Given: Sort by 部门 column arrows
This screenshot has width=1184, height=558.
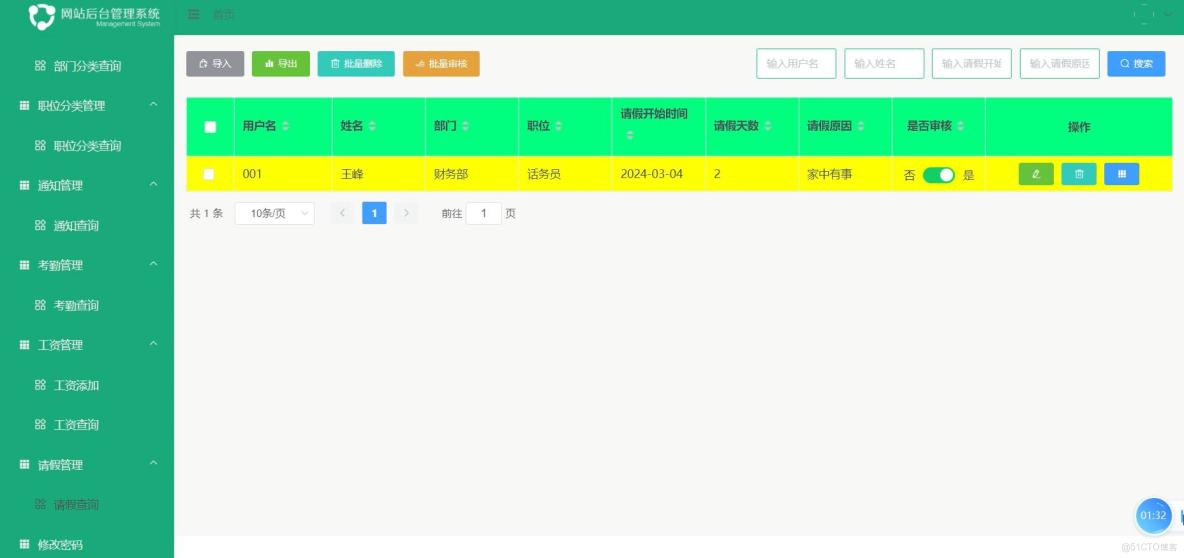Looking at the screenshot, I should tap(465, 126).
